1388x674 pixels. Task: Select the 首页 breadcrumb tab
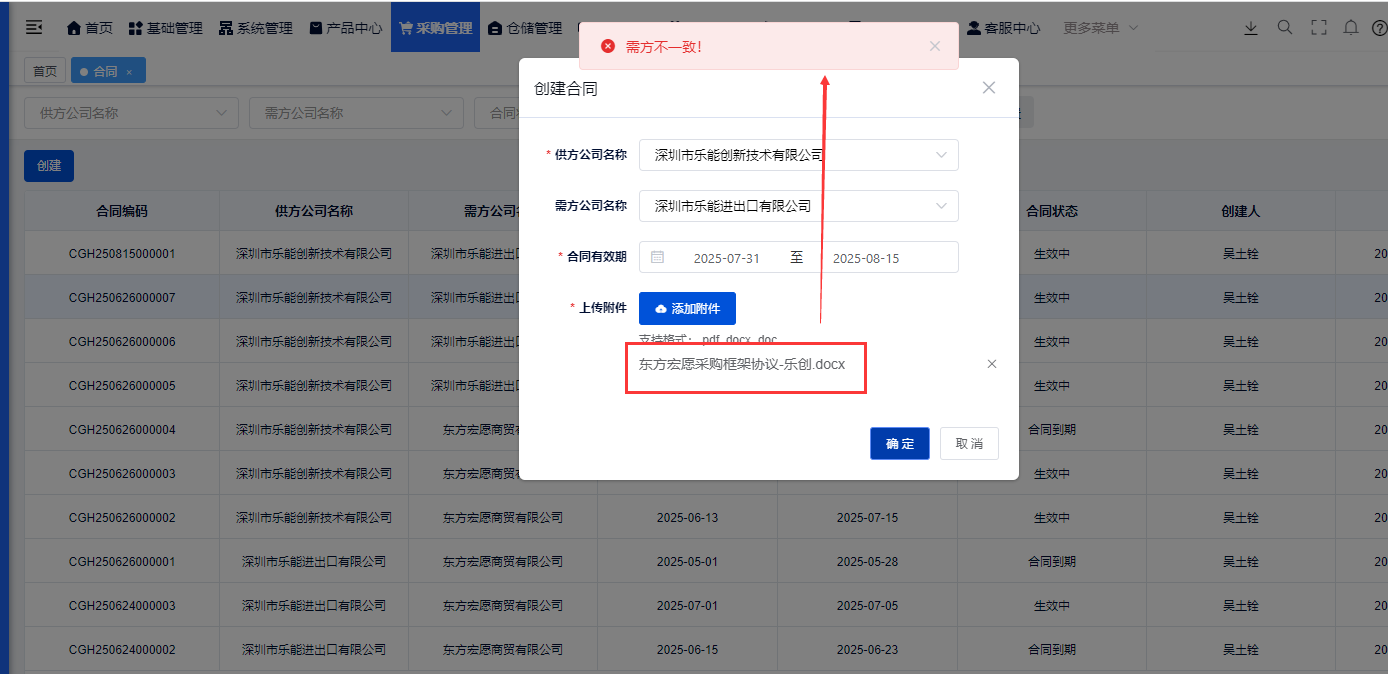(44, 70)
